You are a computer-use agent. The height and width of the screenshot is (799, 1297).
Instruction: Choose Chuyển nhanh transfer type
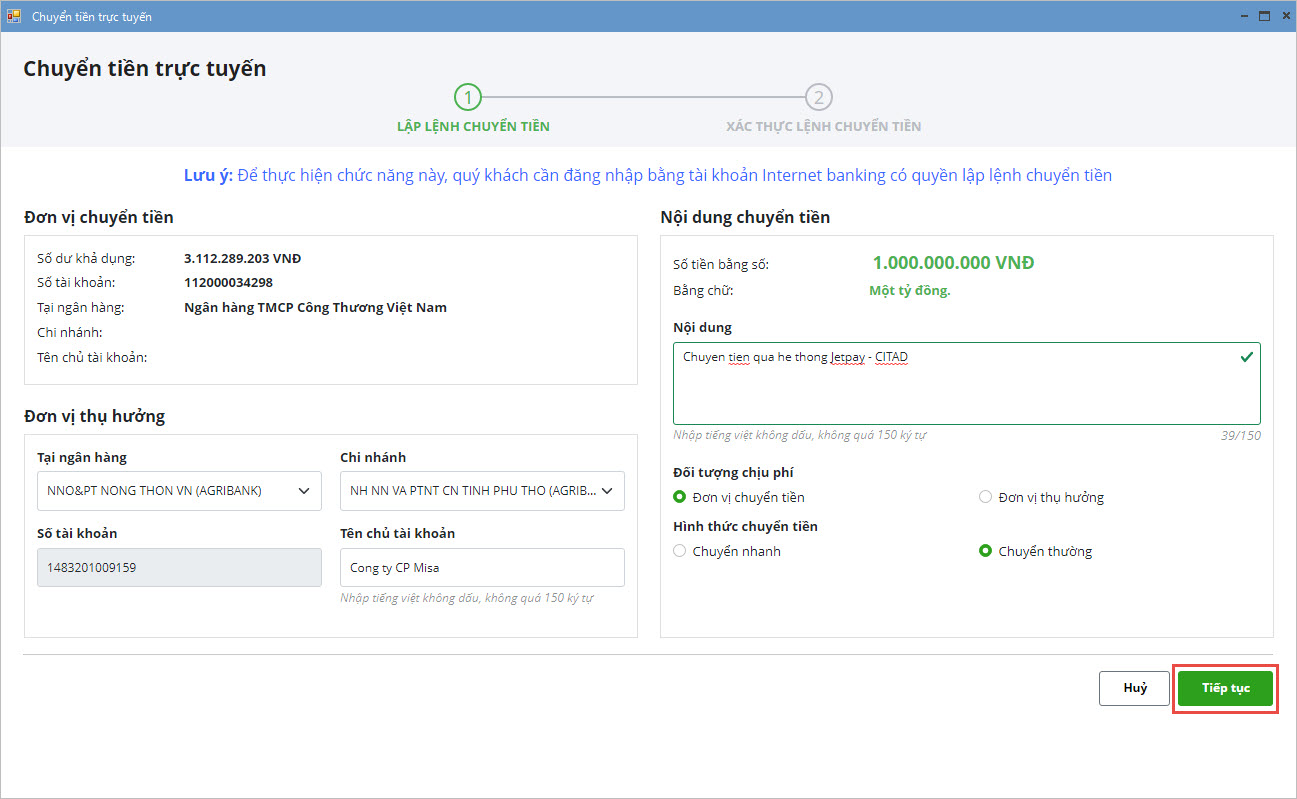[680, 551]
